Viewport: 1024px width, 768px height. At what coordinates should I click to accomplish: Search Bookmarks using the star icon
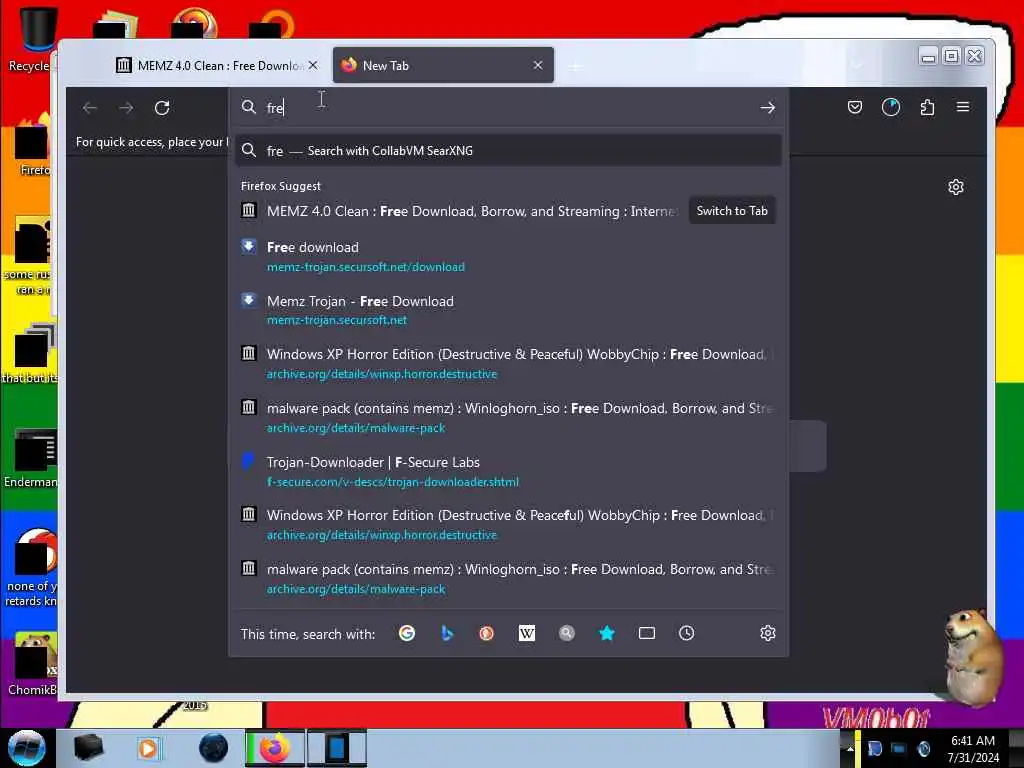click(x=607, y=633)
